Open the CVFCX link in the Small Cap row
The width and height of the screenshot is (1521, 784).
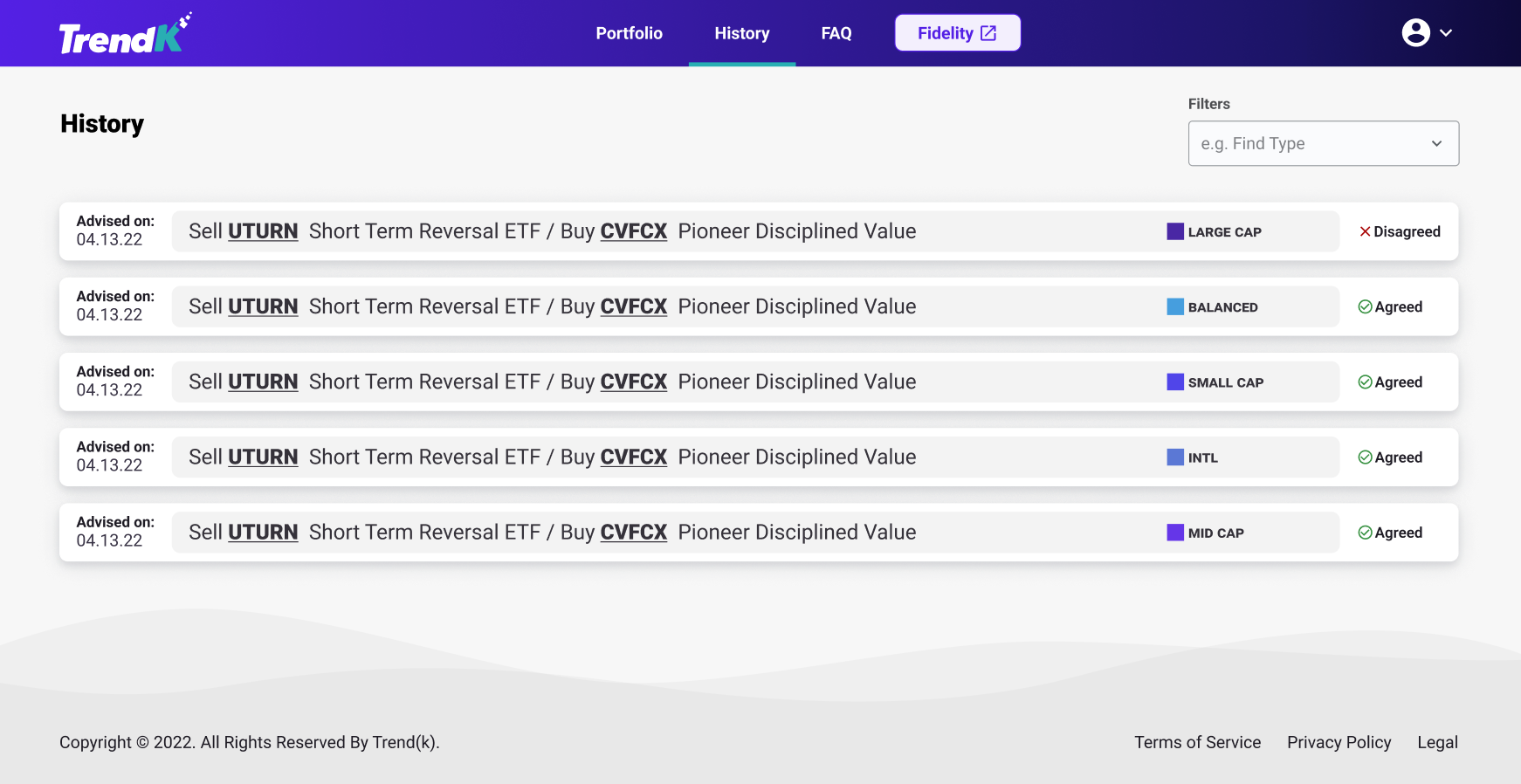click(634, 382)
